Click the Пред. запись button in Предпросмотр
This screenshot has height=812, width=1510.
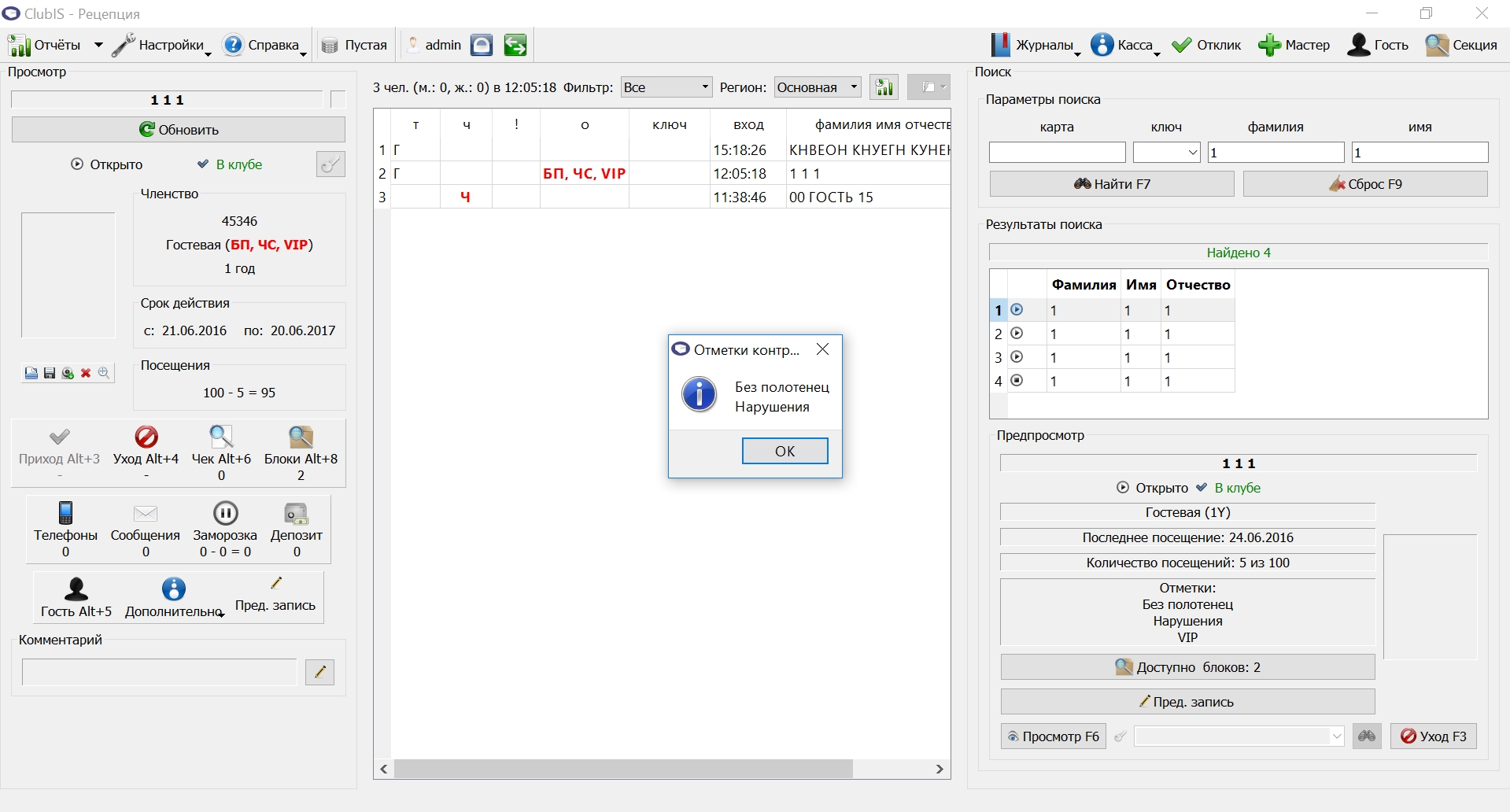pyautogui.click(x=1188, y=702)
